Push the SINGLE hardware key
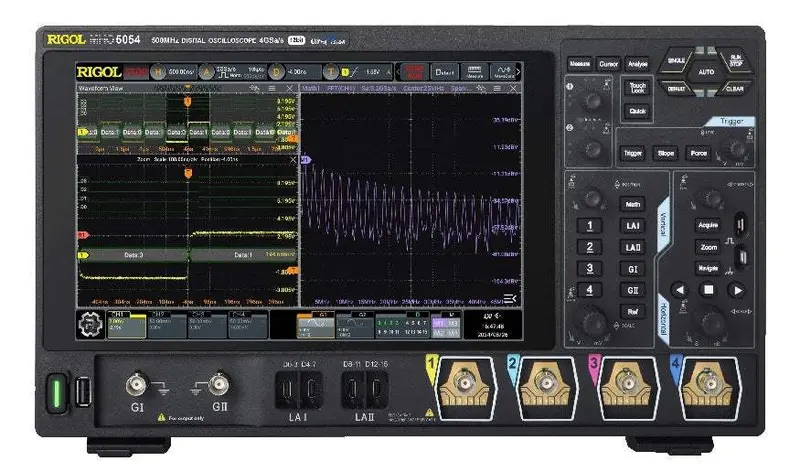This screenshot has width=800, height=472. [676, 61]
